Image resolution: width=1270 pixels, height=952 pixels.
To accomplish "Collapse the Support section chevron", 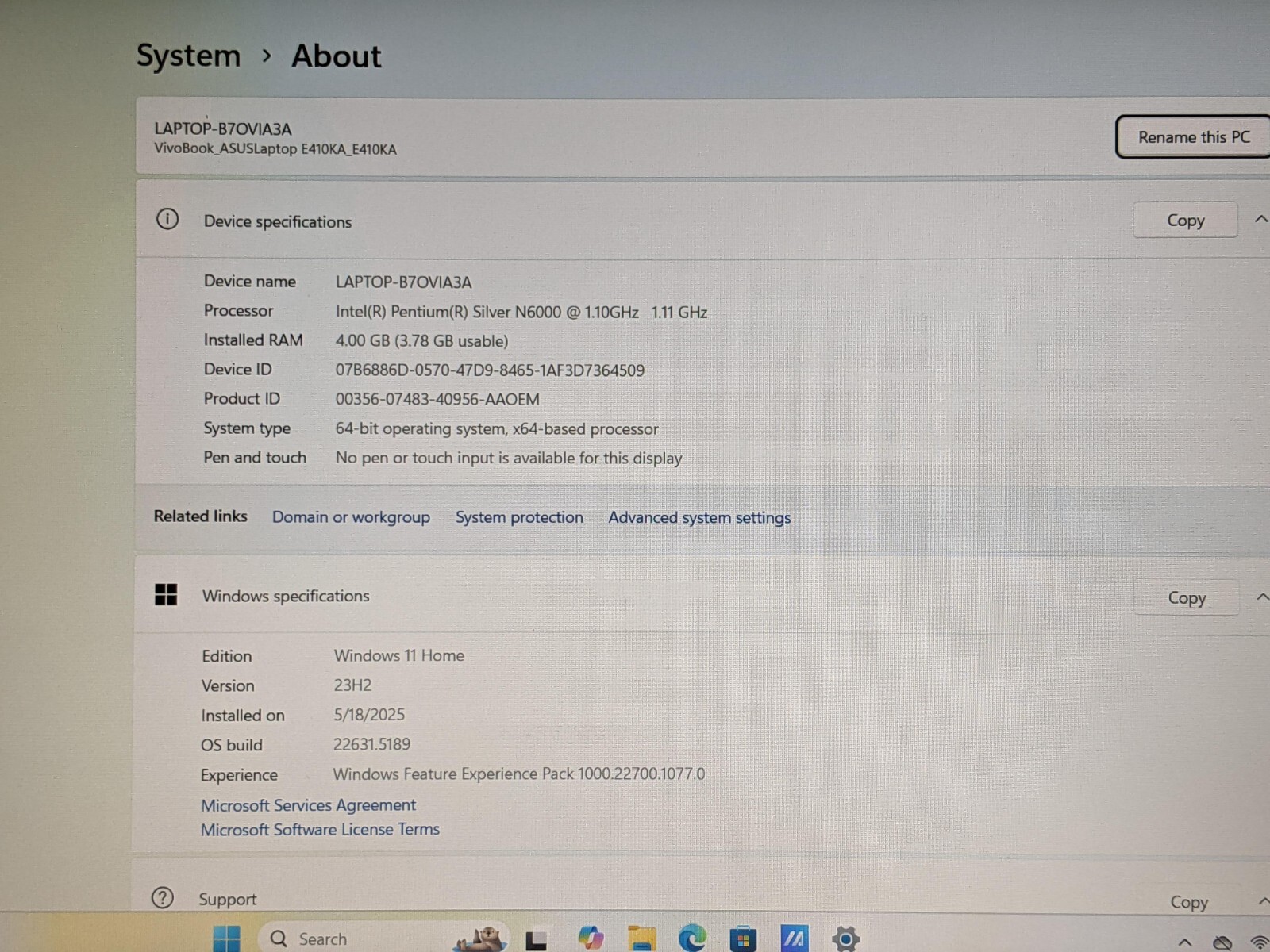I will point(1264,901).
